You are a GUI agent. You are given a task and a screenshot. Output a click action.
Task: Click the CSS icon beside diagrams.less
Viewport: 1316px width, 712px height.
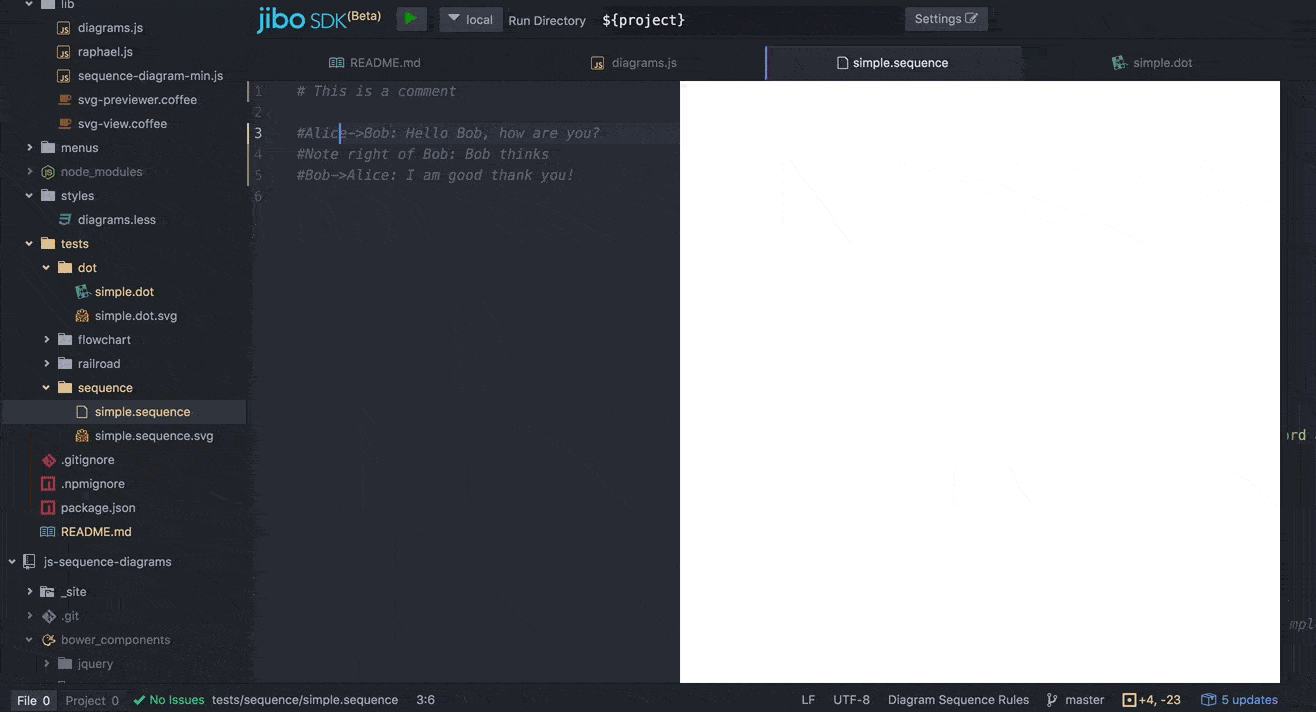64,220
